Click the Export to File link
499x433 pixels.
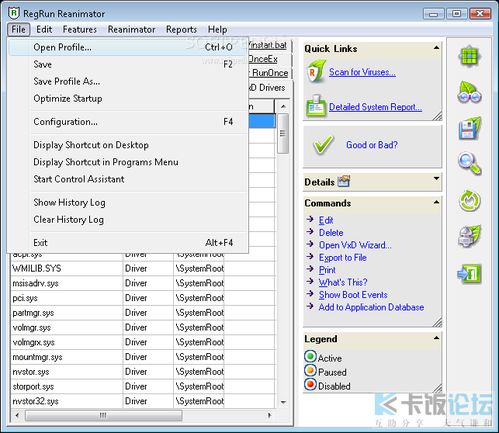click(343, 257)
